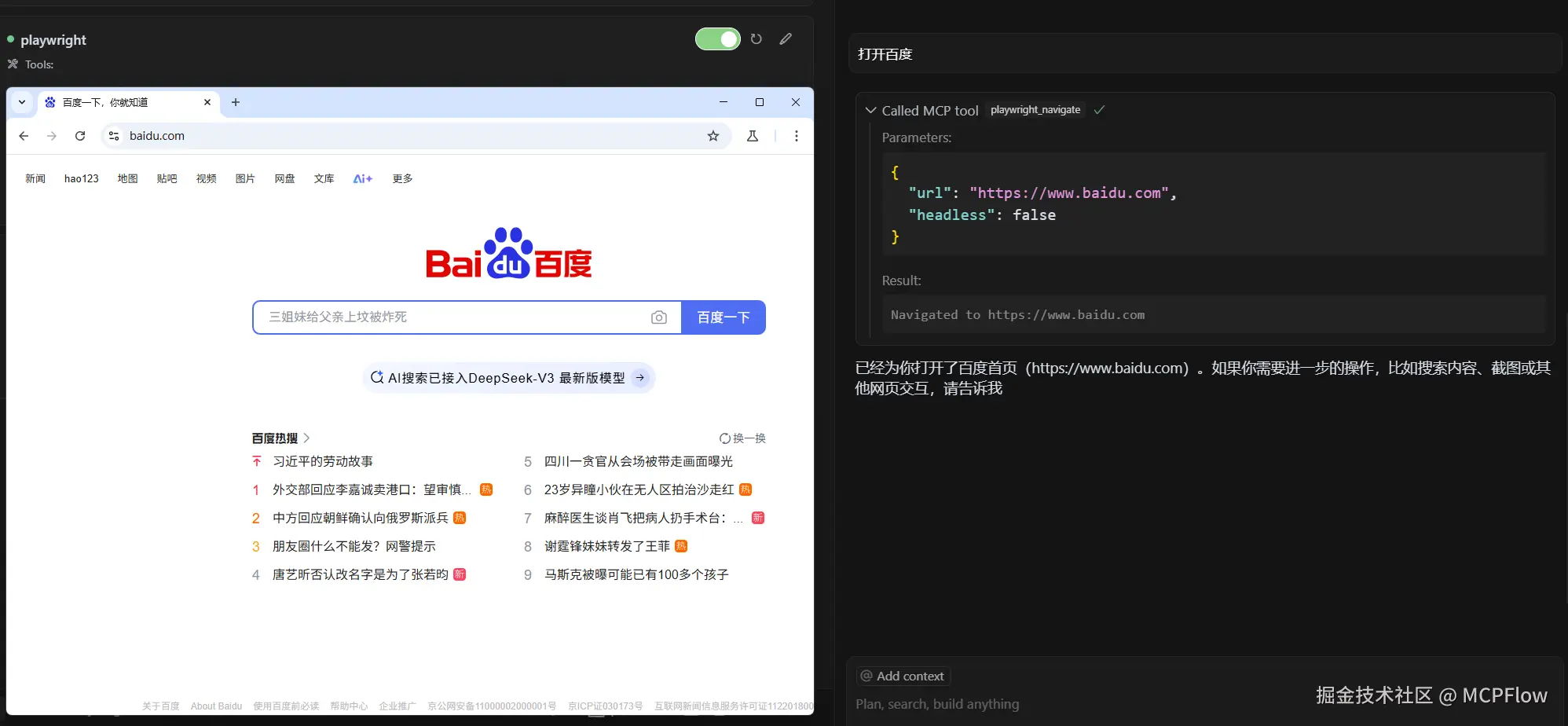Go forward in the browser

tap(52, 136)
